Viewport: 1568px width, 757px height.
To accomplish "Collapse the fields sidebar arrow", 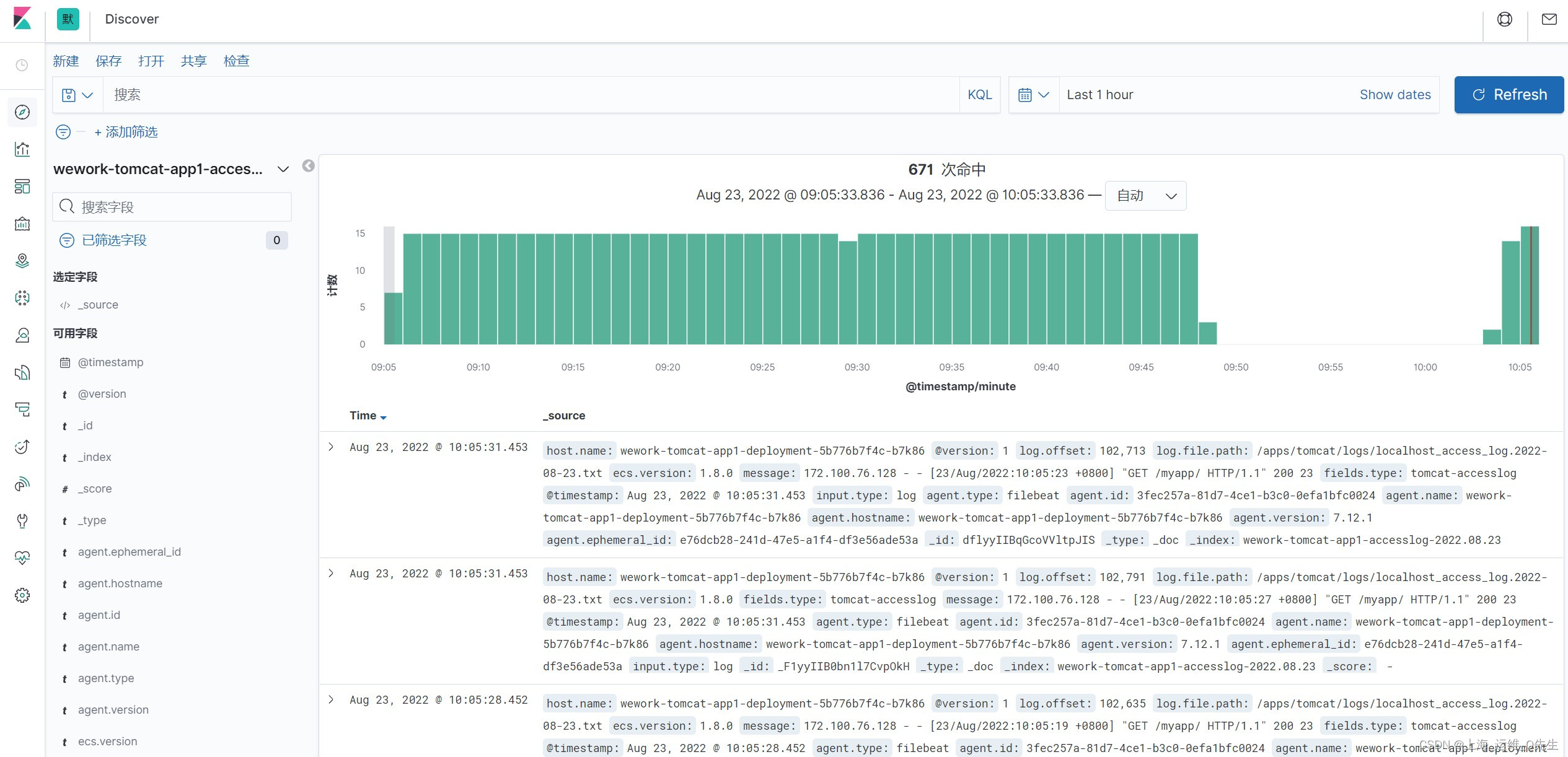I will pyautogui.click(x=308, y=166).
